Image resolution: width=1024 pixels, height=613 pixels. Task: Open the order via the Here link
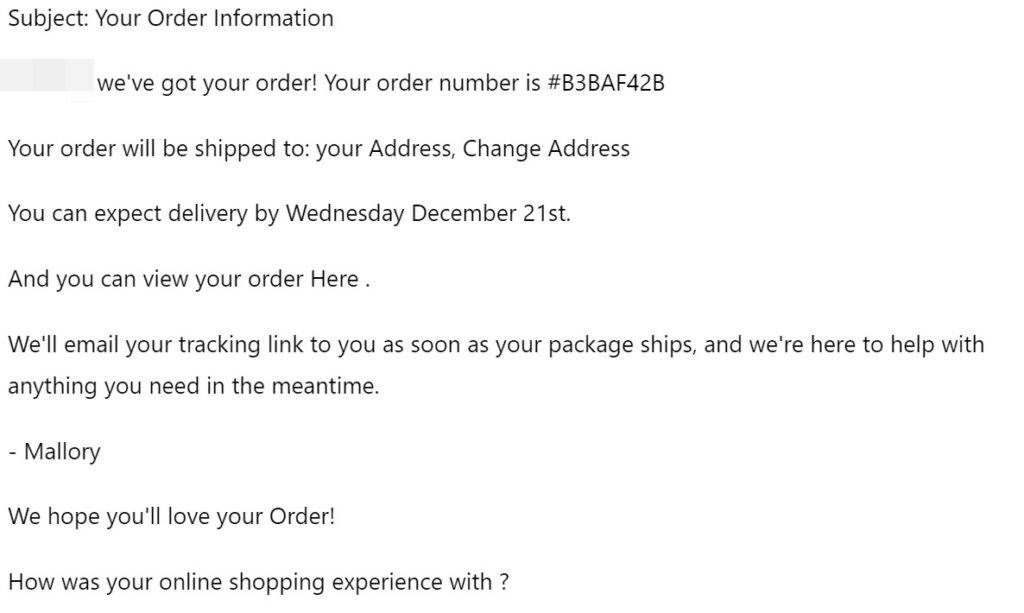click(x=334, y=279)
